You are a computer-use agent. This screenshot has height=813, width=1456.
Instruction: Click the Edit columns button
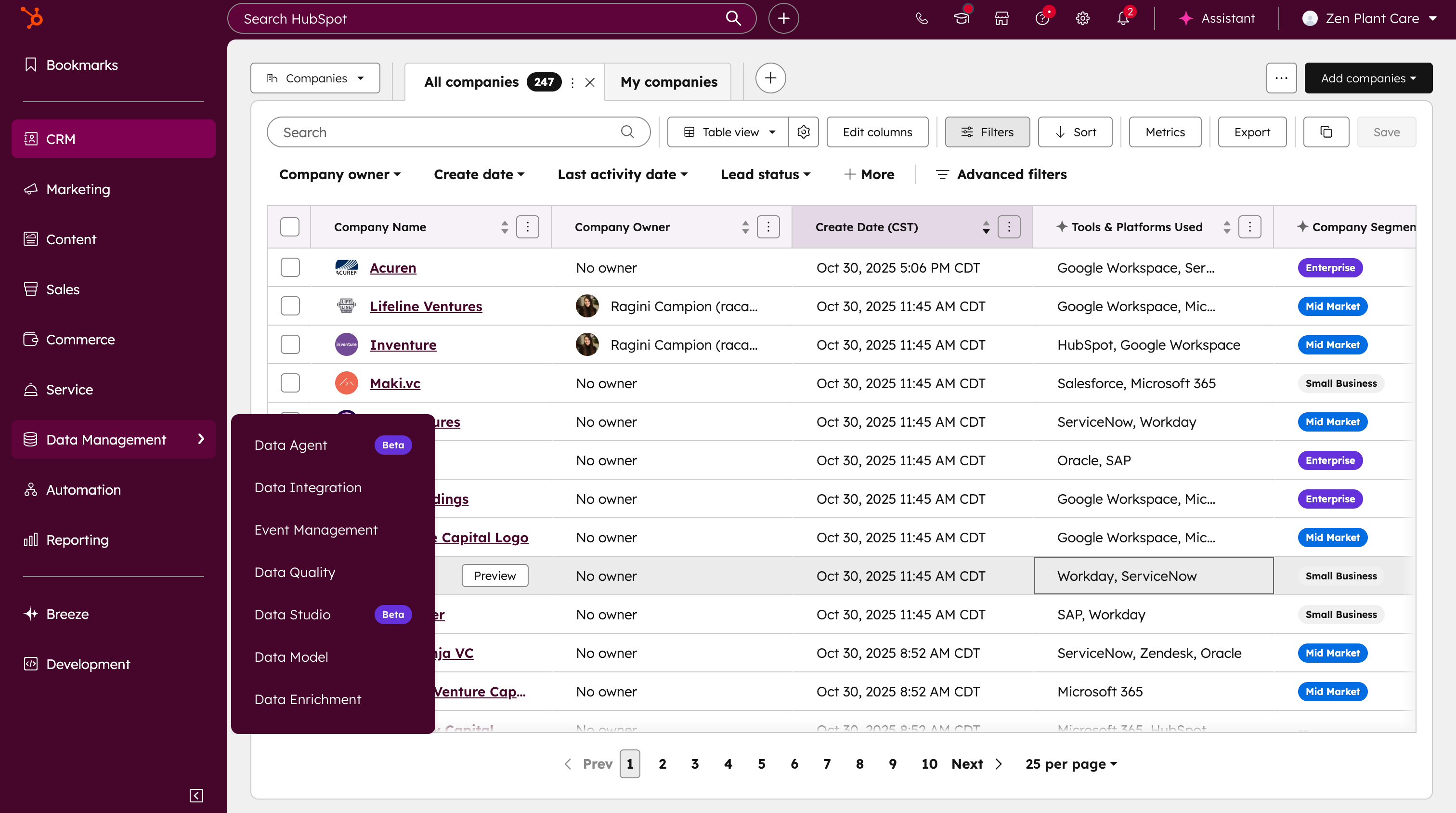click(877, 132)
